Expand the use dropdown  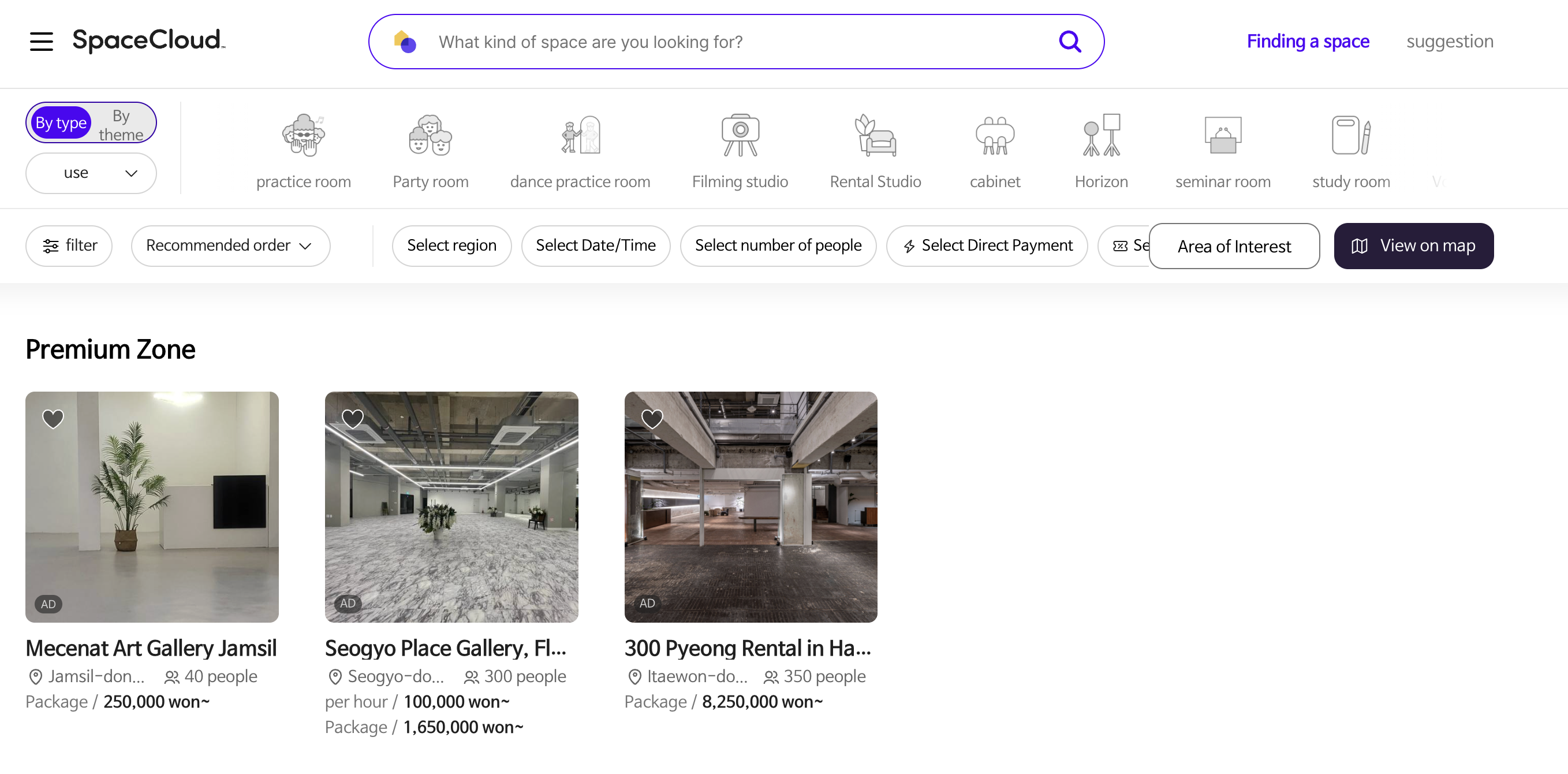91,173
